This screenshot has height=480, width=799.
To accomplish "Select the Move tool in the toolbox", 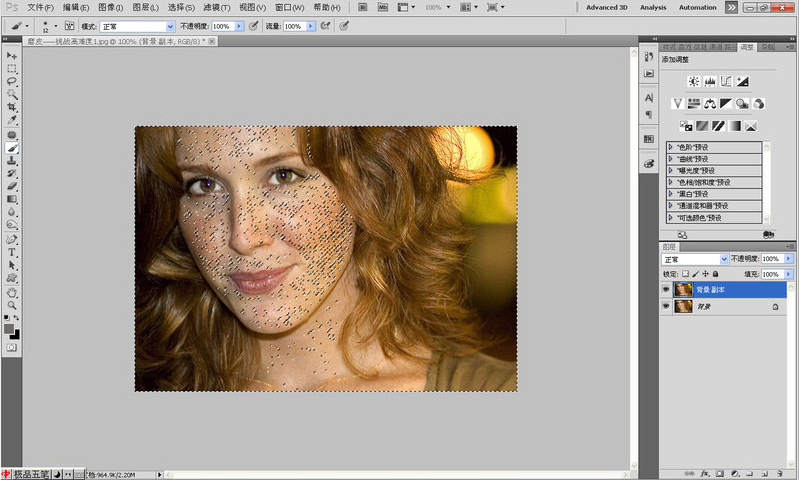I will (x=12, y=56).
